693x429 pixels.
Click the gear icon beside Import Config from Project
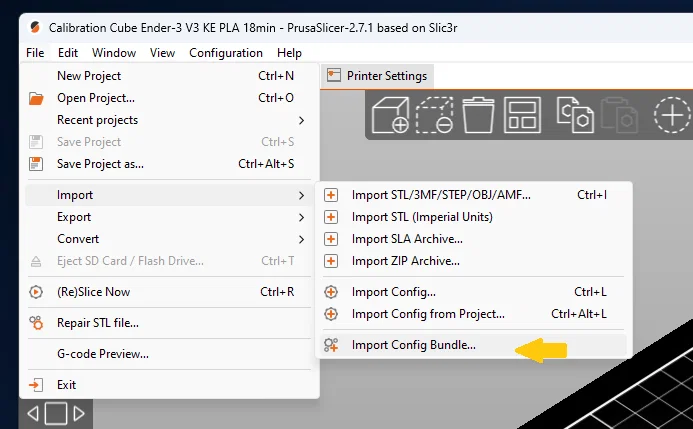click(331, 314)
